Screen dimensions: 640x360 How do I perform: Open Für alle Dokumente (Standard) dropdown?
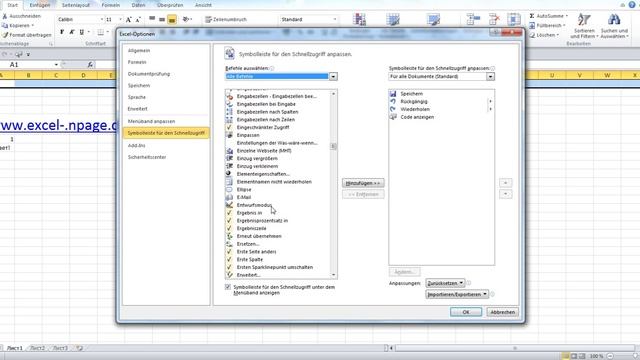pyautogui.click(x=490, y=76)
